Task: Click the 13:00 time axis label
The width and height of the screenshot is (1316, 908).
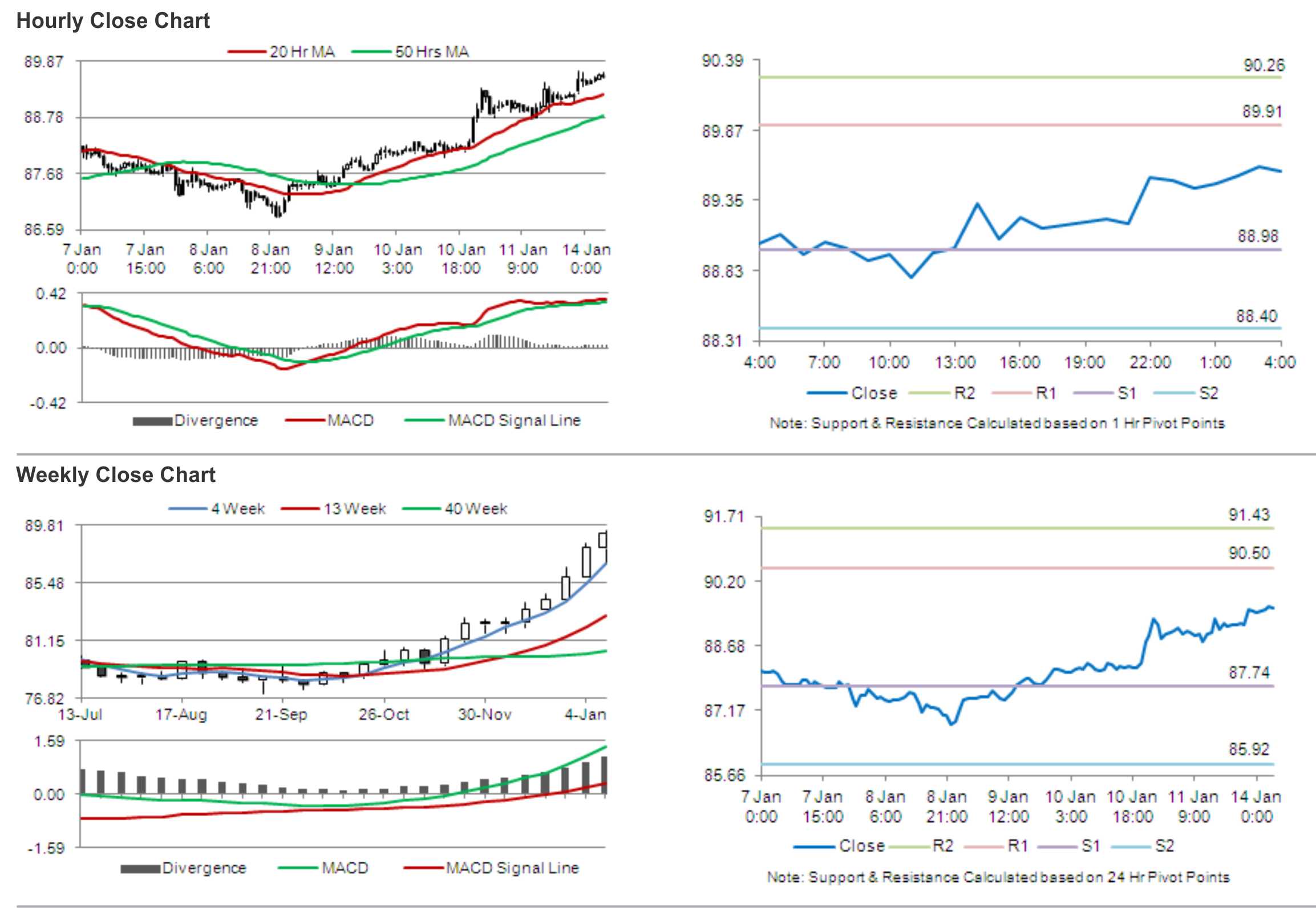Action: pos(955,362)
